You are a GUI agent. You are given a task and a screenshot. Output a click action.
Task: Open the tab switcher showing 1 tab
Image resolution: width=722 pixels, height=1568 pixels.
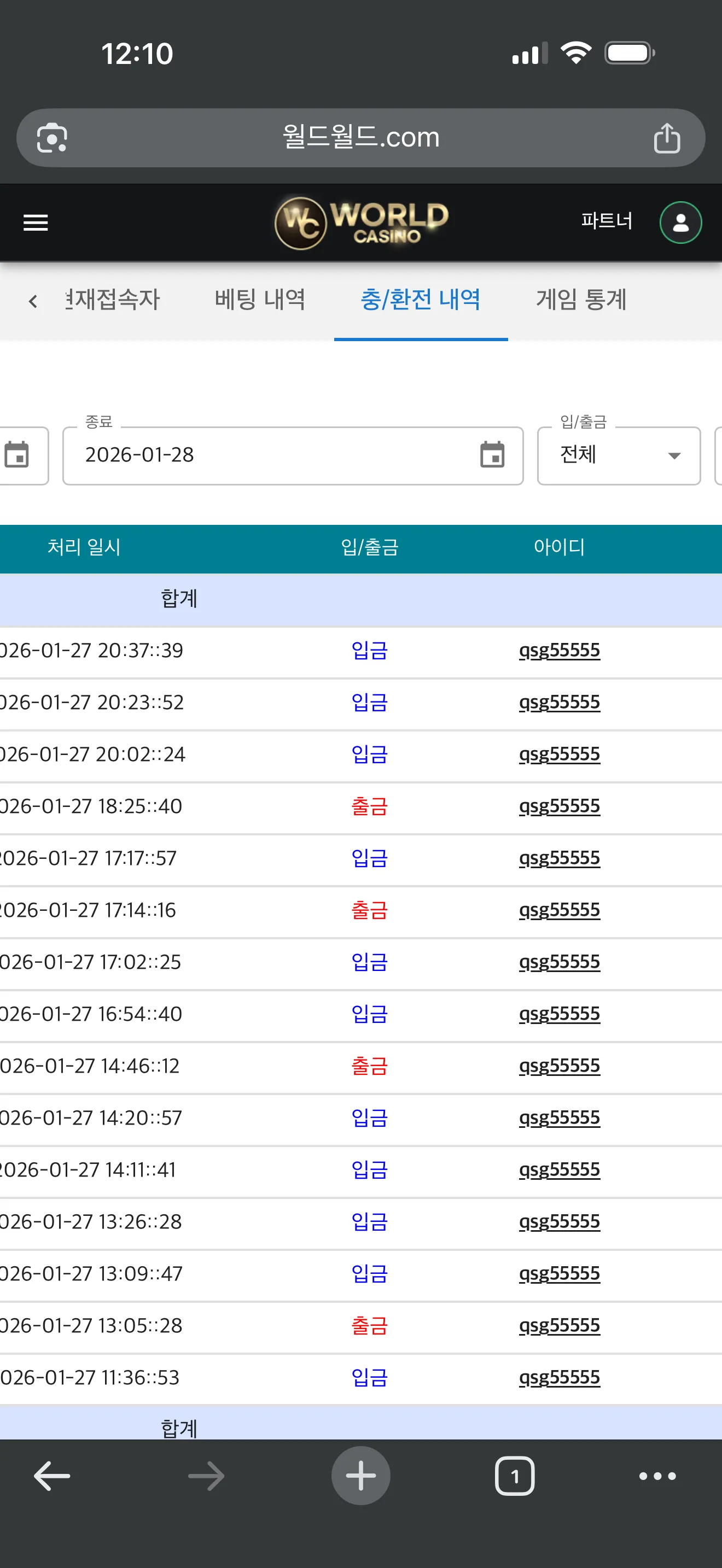click(515, 1476)
